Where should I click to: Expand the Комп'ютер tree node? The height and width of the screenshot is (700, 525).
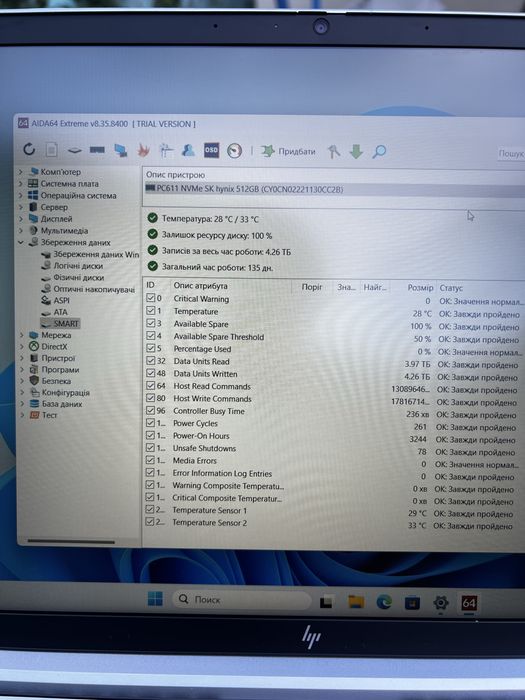[x=21, y=171]
